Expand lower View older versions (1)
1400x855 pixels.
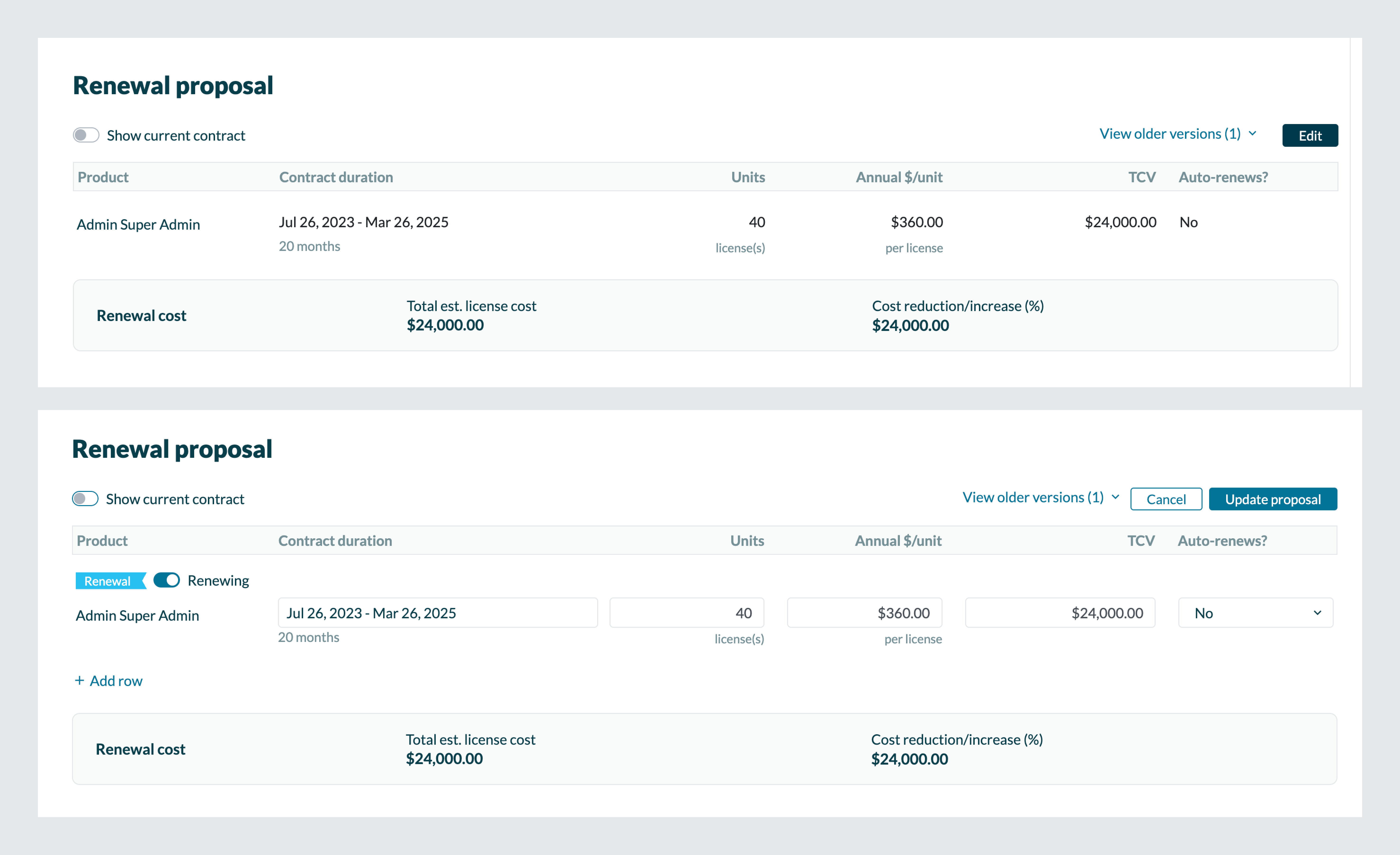tap(1033, 497)
